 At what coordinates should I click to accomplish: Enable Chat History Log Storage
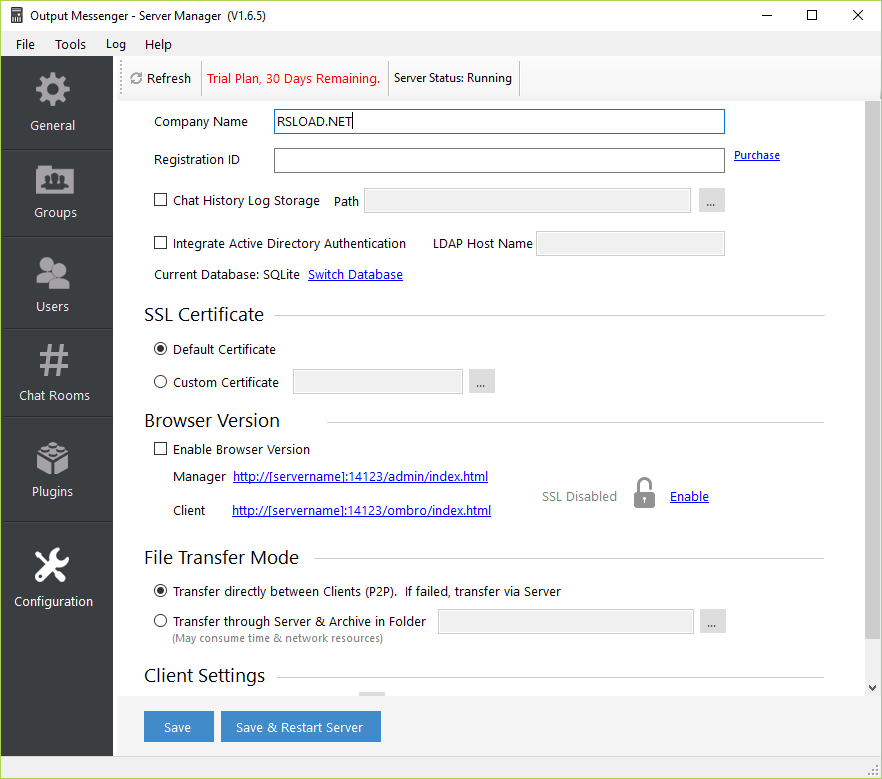(160, 200)
